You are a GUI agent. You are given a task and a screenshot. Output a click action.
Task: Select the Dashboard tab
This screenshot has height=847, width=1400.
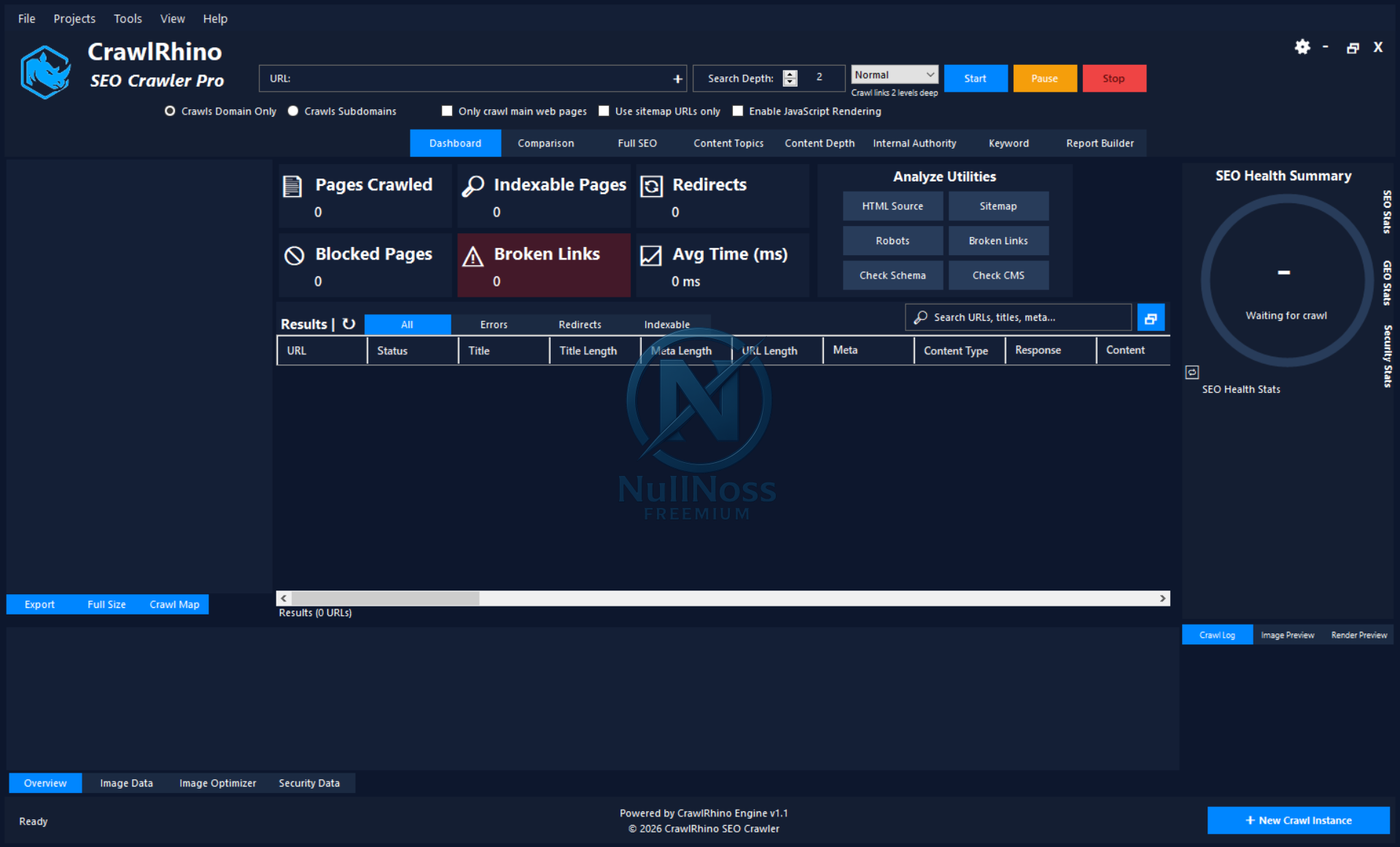click(x=456, y=144)
